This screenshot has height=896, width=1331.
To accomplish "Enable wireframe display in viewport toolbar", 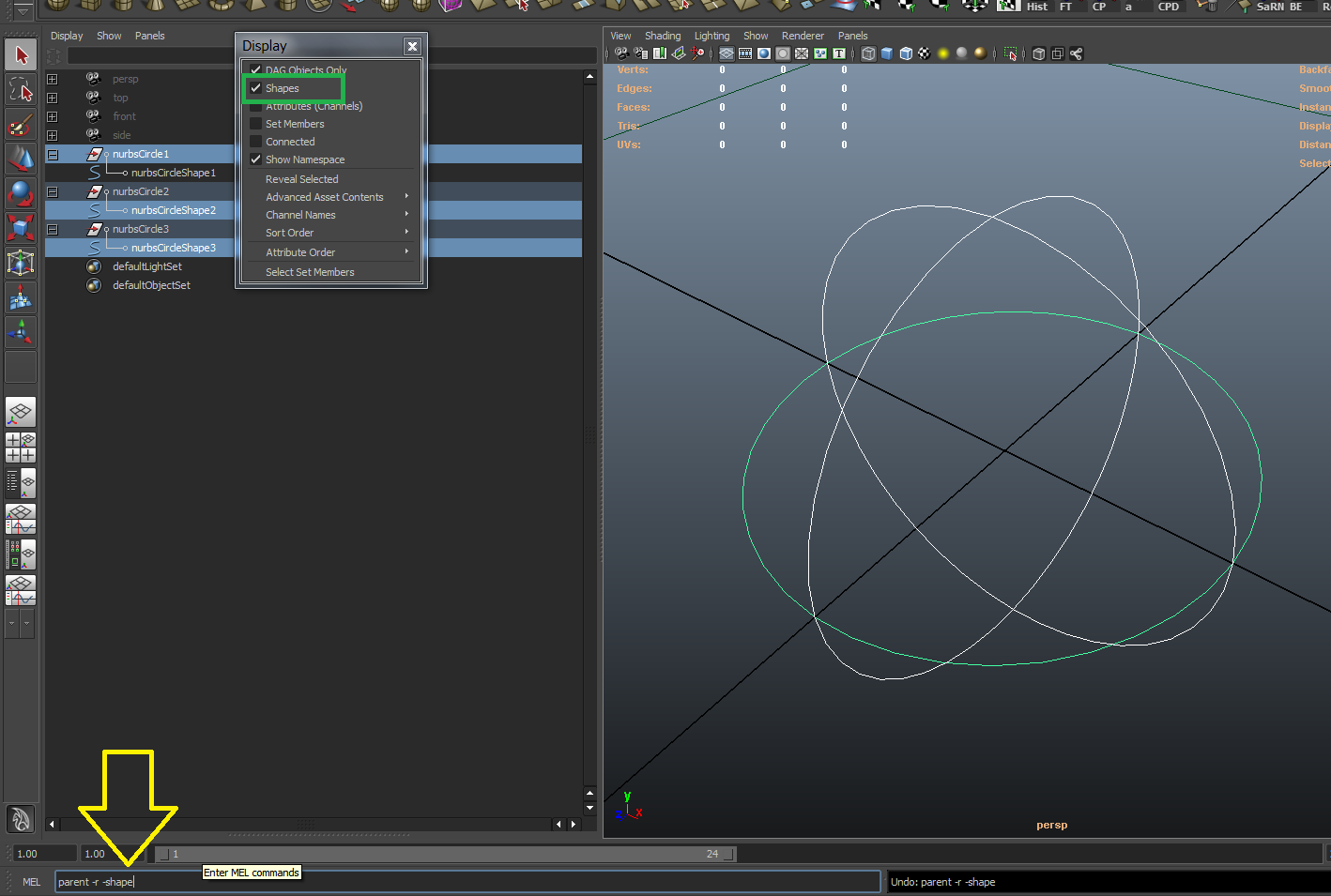I will pyautogui.click(x=868, y=53).
